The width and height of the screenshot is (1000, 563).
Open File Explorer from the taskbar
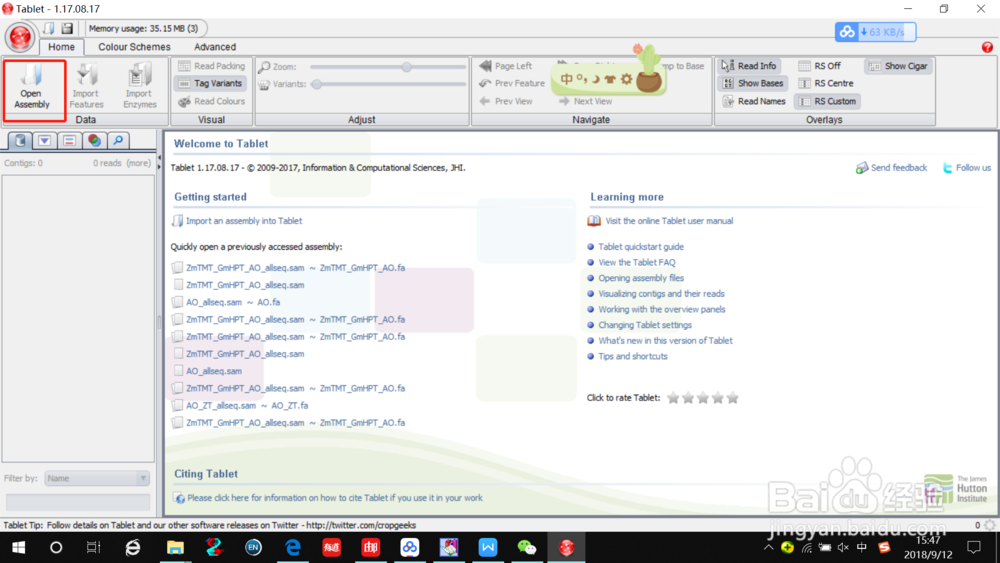tap(175, 548)
